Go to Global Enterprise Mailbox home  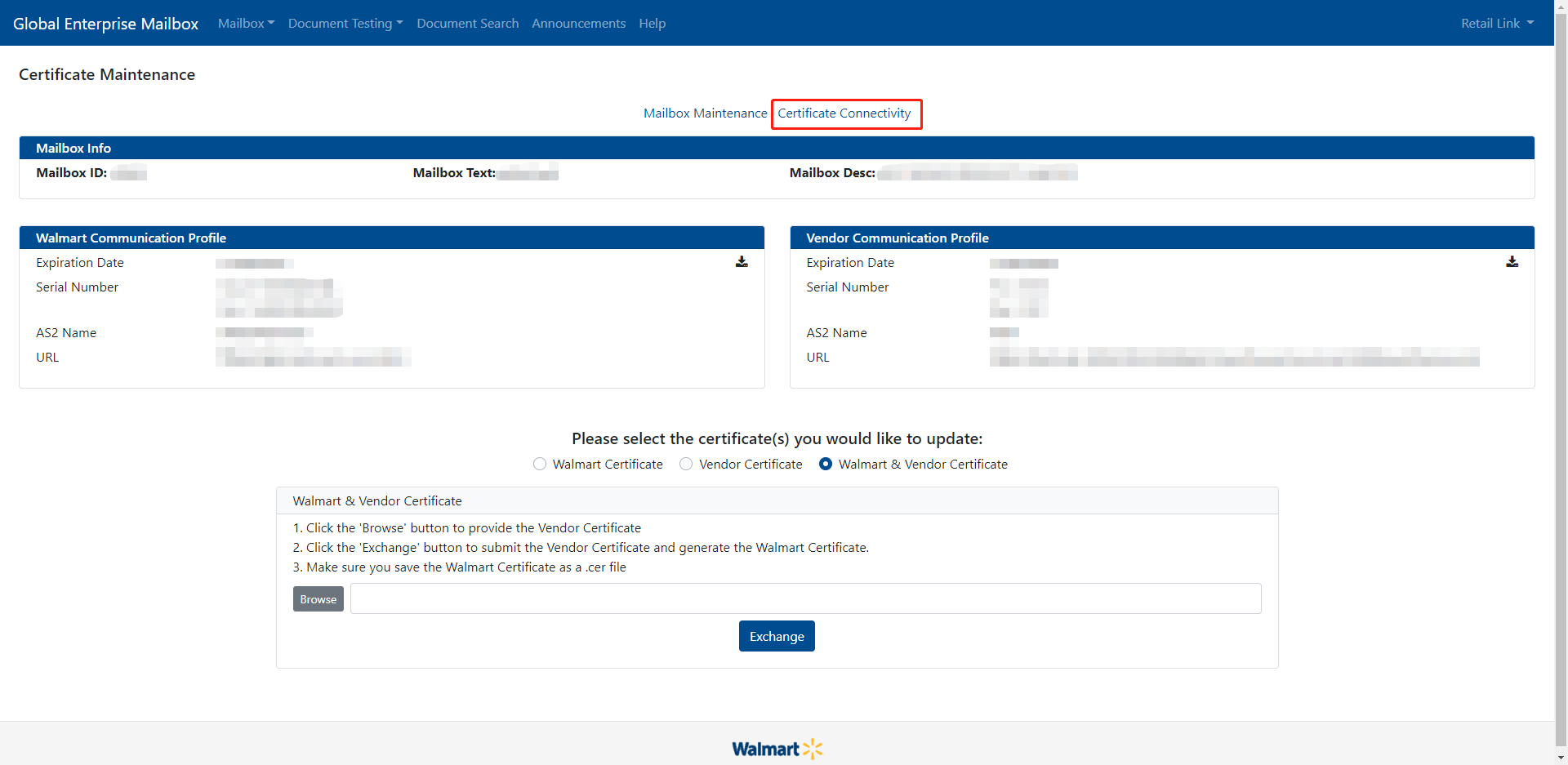click(x=105, y=24)
